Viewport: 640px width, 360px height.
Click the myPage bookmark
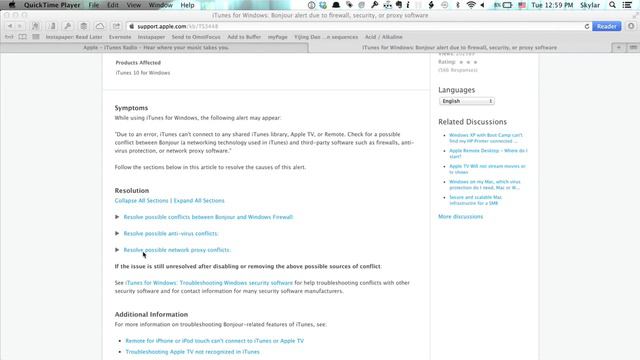(x=278, y=37)
